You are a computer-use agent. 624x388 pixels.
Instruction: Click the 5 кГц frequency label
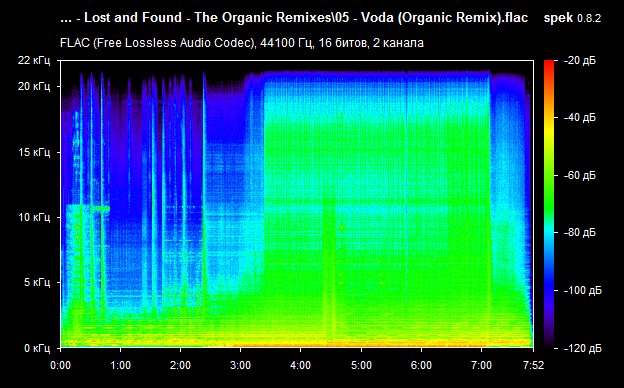click(x=37, y=283)
